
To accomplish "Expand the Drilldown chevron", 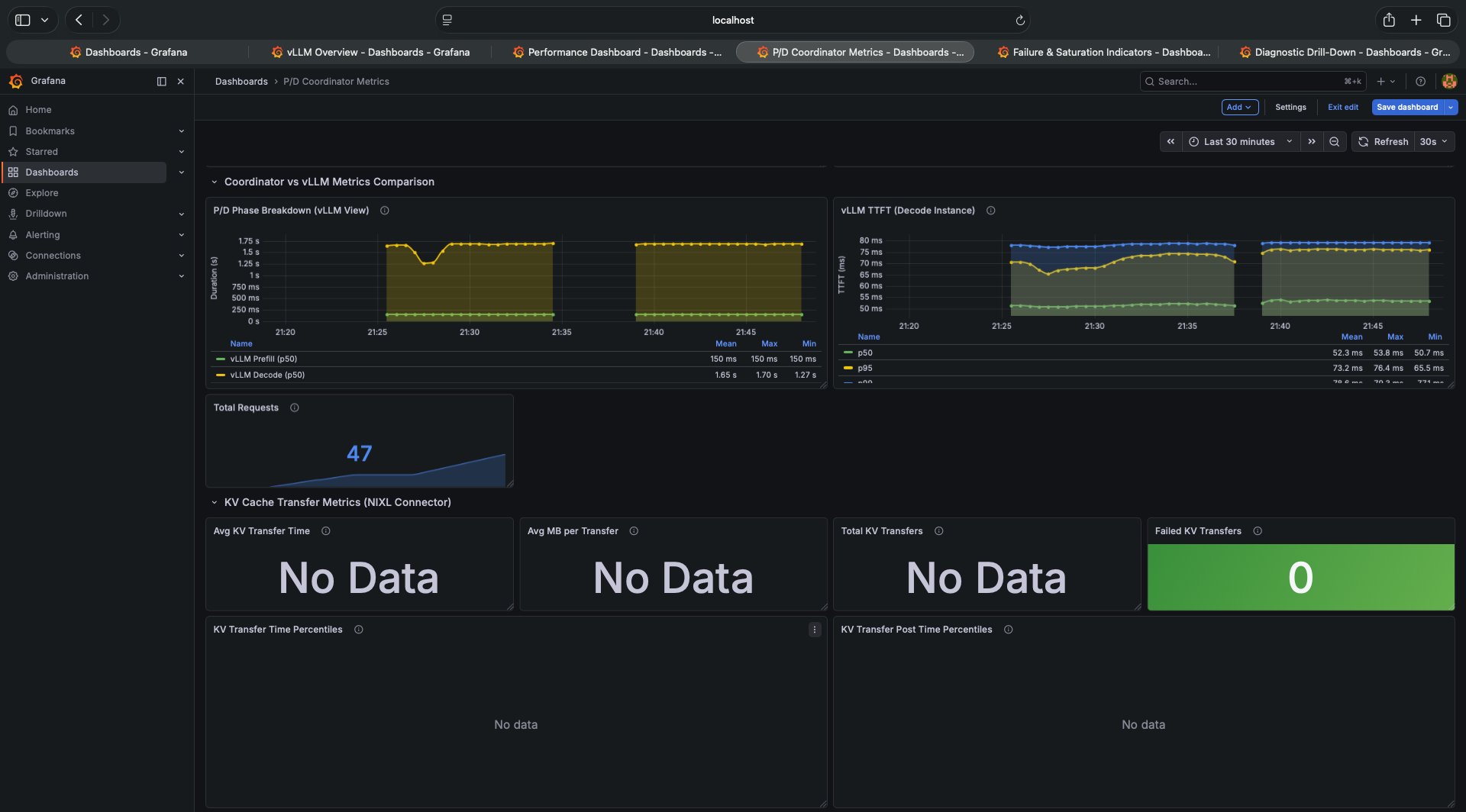I will tap(182, 214).
